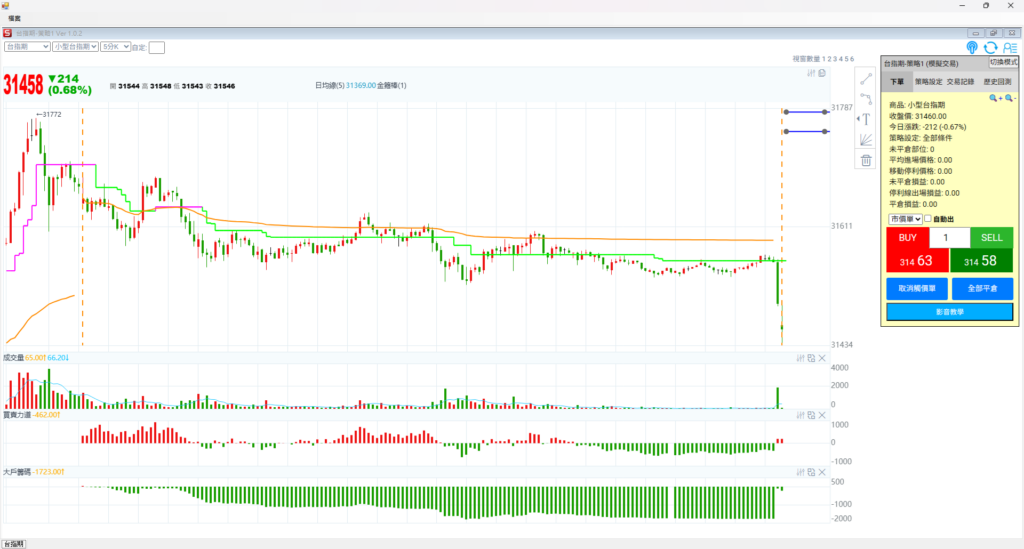Image resolution: width=1024 pixels, height=549 pixels.
Task: Click the 自定 custom interval input box
Action: 157,46
